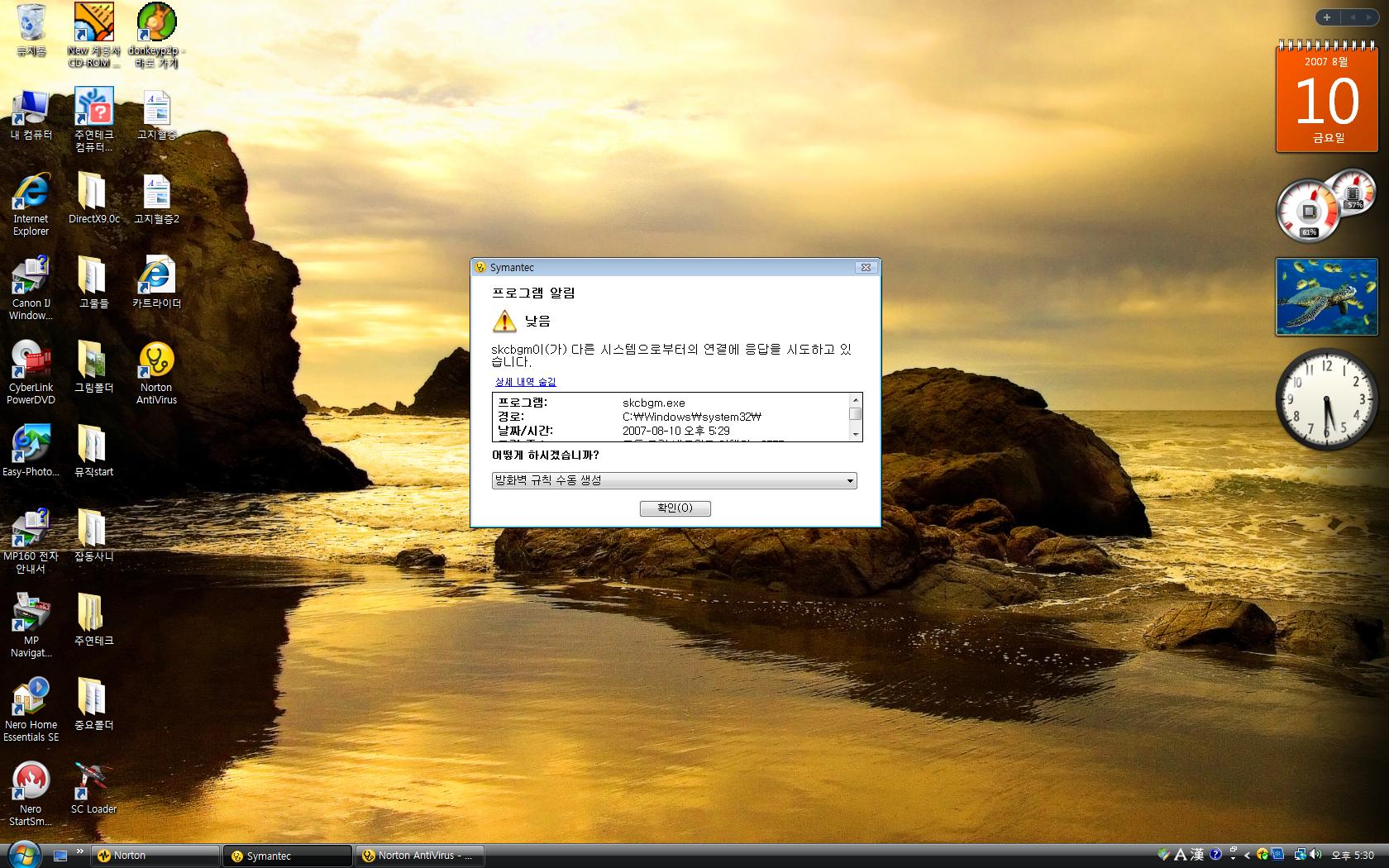Viewport: 1389px width, 868px height.
Task: Open the Norton tray icon
Action: click(x=1263, y=855)
